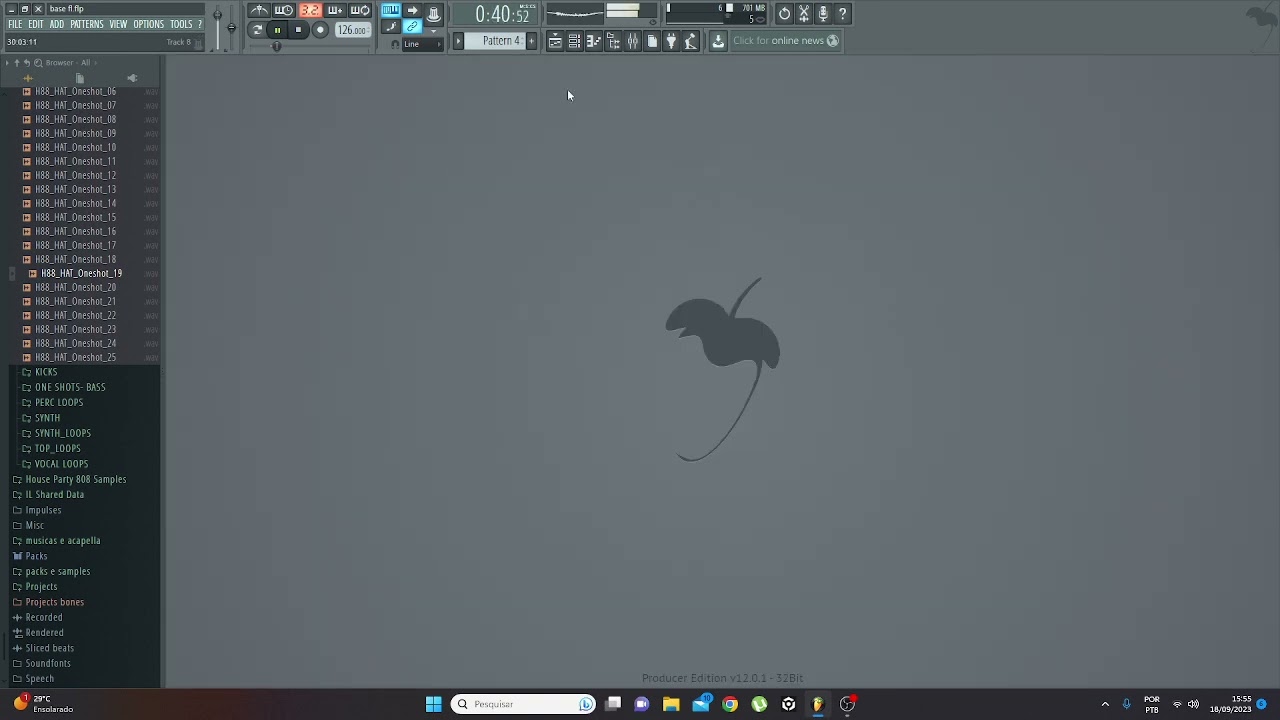Stop playback with the stop button
This screenshot has height=720, width=1280.
(x=298, y=30)
